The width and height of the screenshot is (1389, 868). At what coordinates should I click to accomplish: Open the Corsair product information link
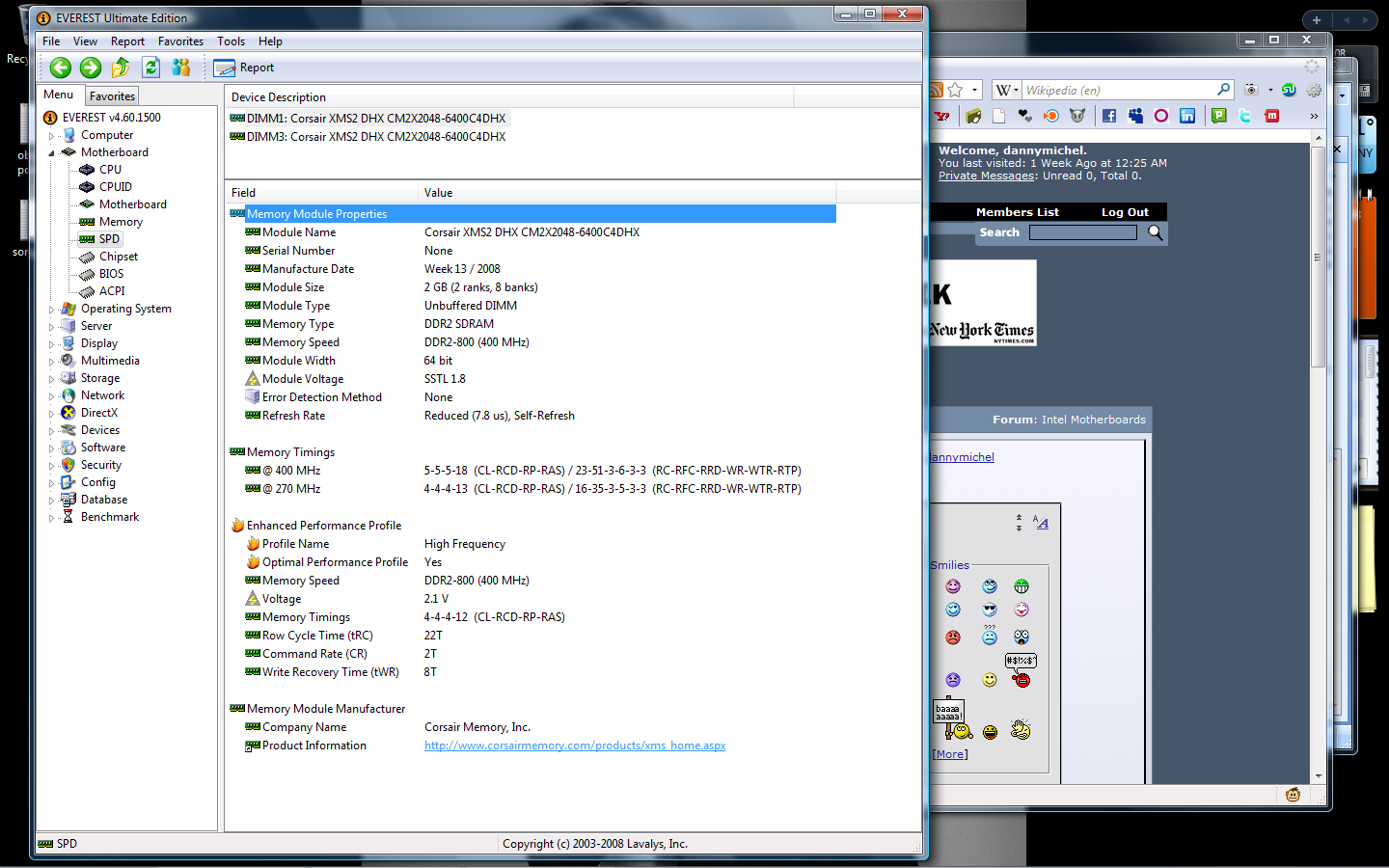point(575,746)
